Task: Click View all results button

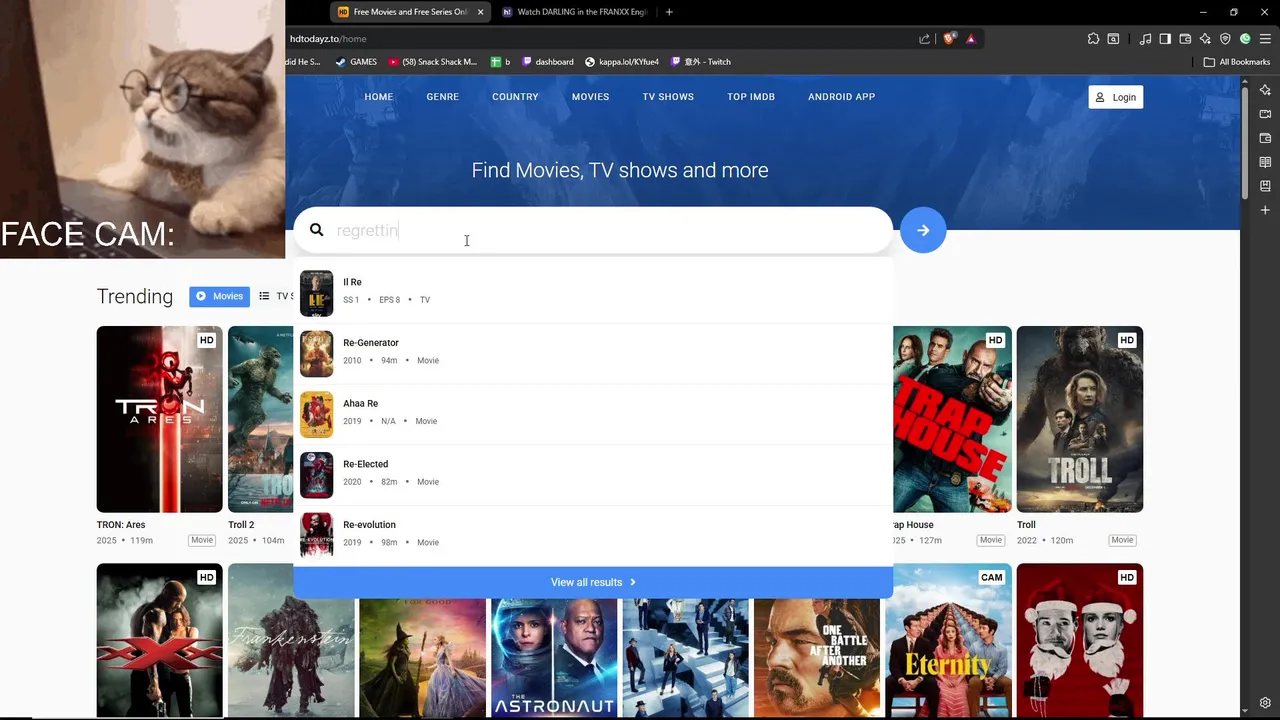Action: click(x=593, y=582)
